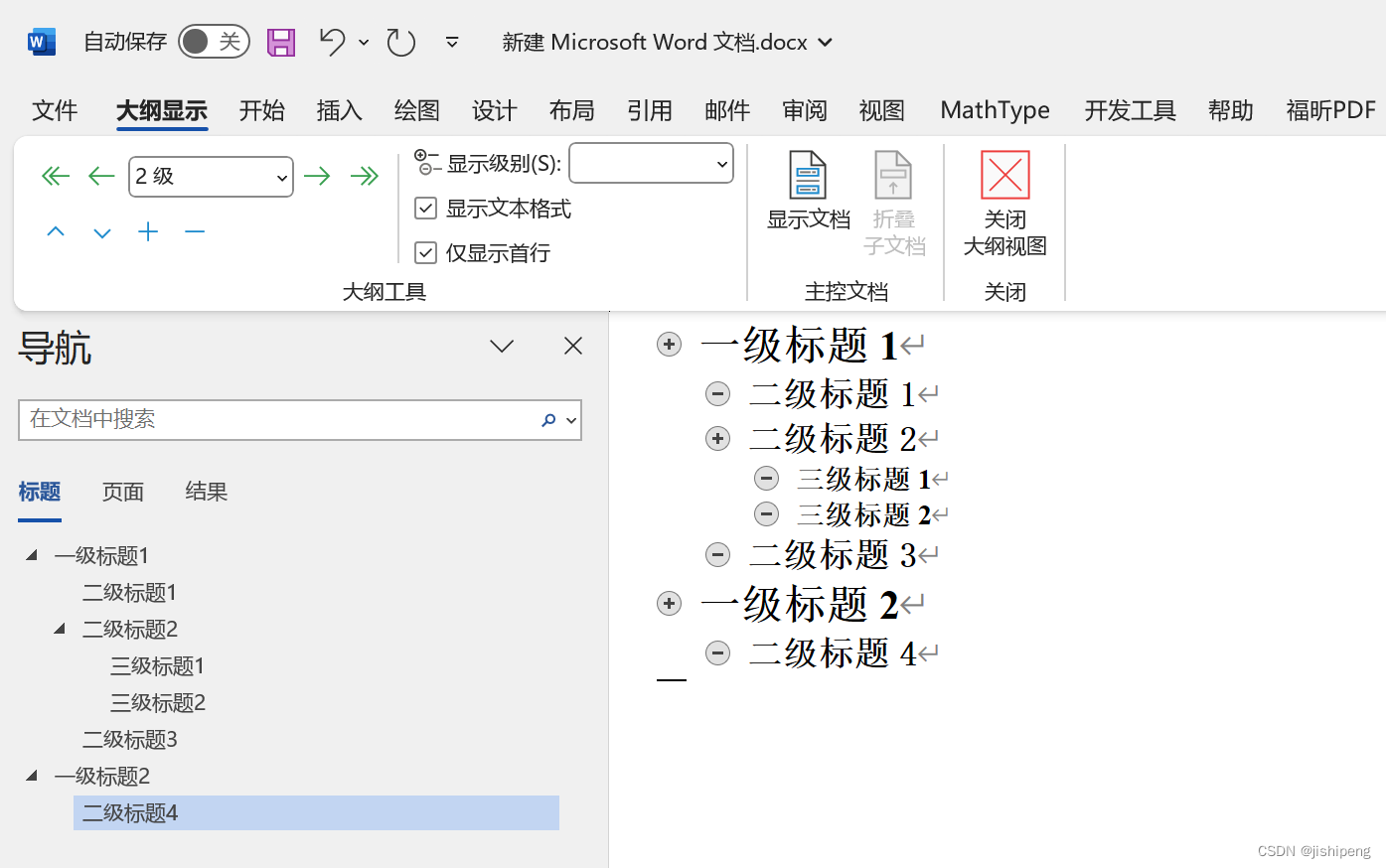Promote to Heading 1 with double left arrow
This screenshot has width=1386, height=868.
point(56,177)
